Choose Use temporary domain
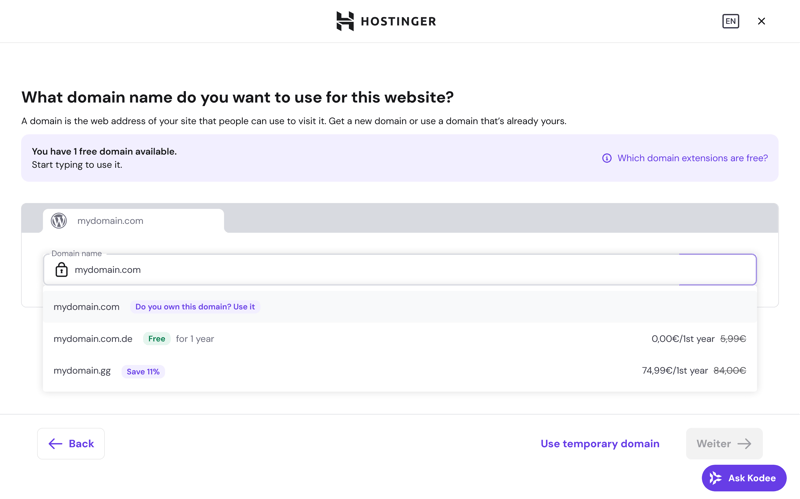This screenshot has width=800, height=499. (x=600, y=444)
